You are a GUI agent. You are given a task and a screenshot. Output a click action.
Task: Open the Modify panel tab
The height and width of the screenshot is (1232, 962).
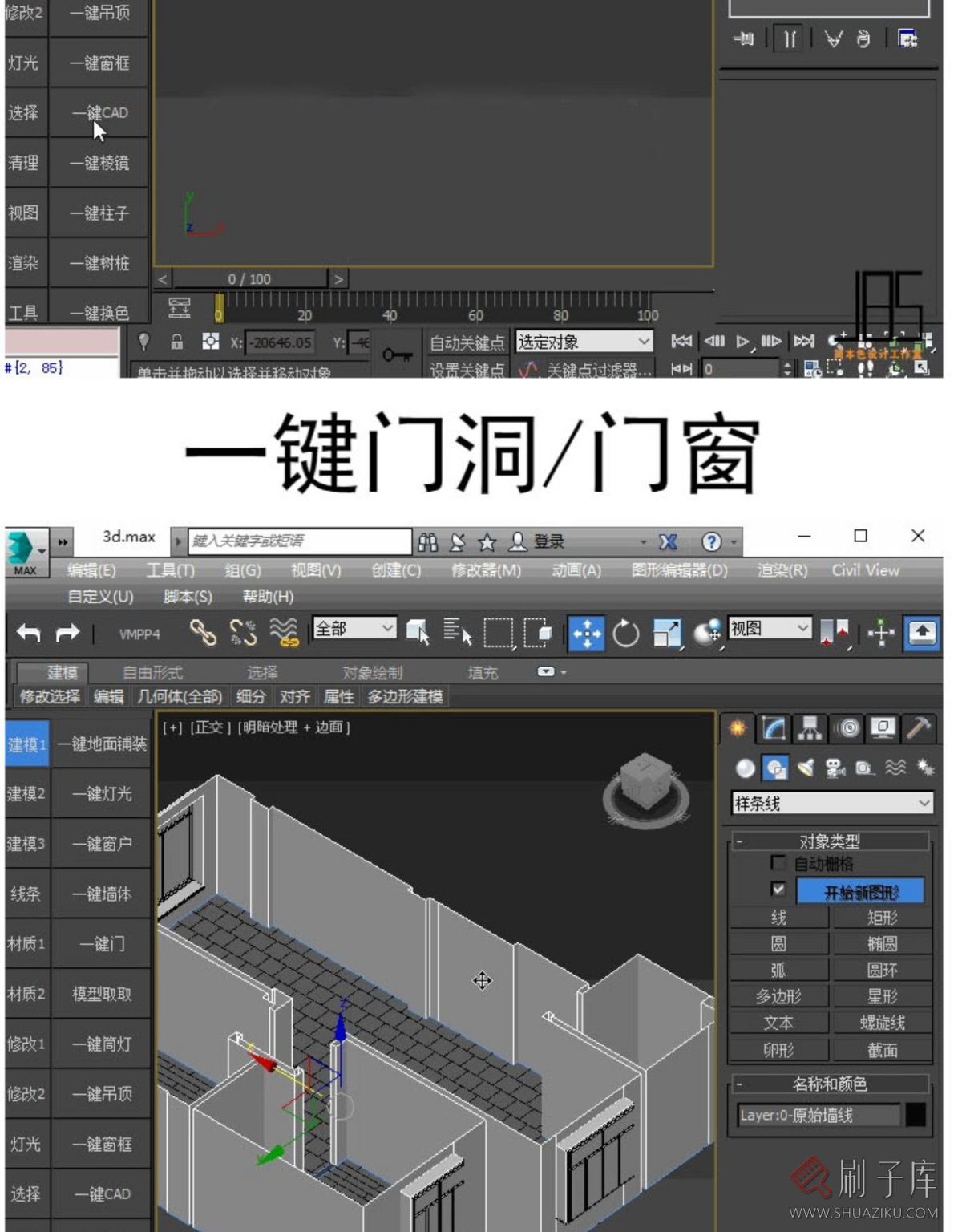click(x=774, y=728)
